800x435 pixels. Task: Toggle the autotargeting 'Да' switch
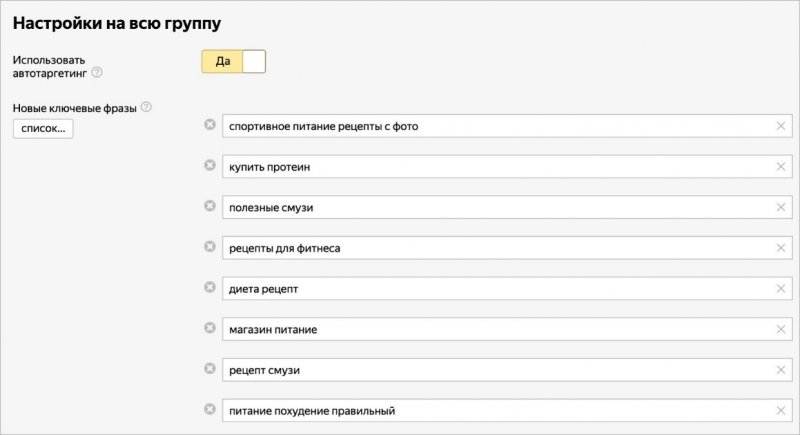pyautogui.click(x=233, y=62)
